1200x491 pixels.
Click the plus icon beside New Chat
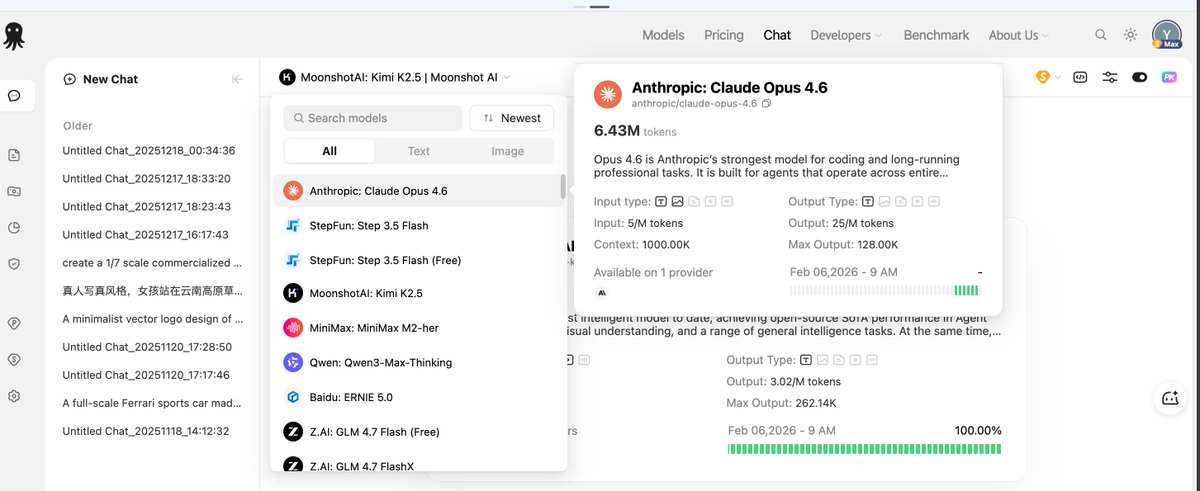pyautogui.click(x=70, y=79)
